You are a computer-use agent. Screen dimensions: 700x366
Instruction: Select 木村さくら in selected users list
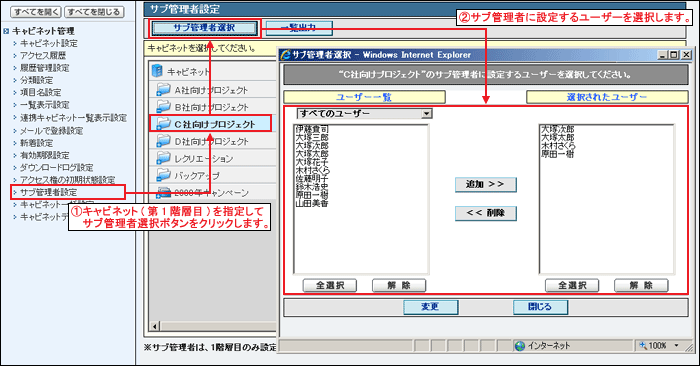(558, 146)
